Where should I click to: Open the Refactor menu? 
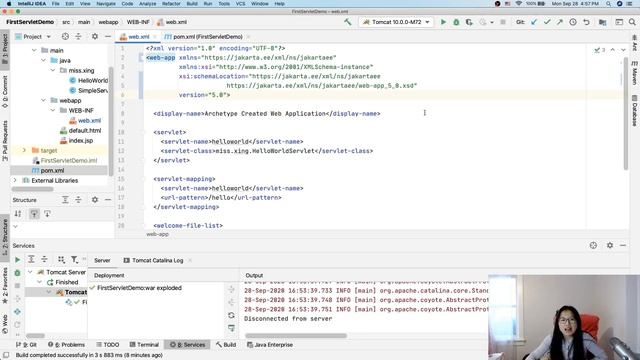coord(171,4)
